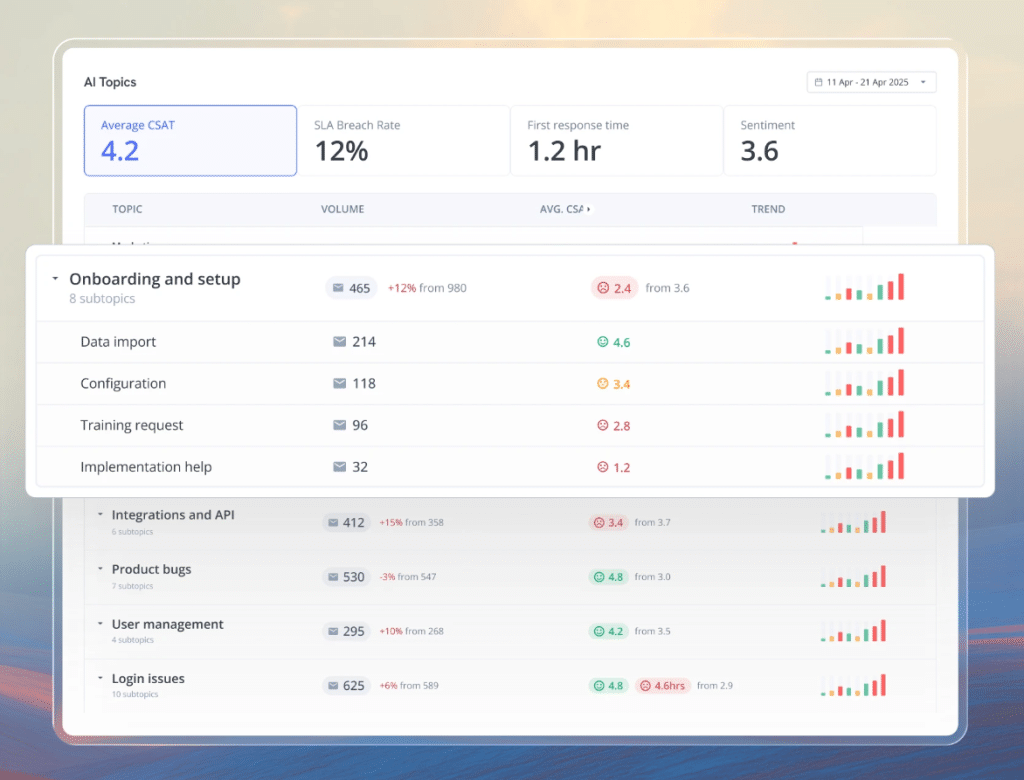The image size is (1024, 780).
Task: Click happy face icon beside Data import 4.6
Action: coord(603,342)
